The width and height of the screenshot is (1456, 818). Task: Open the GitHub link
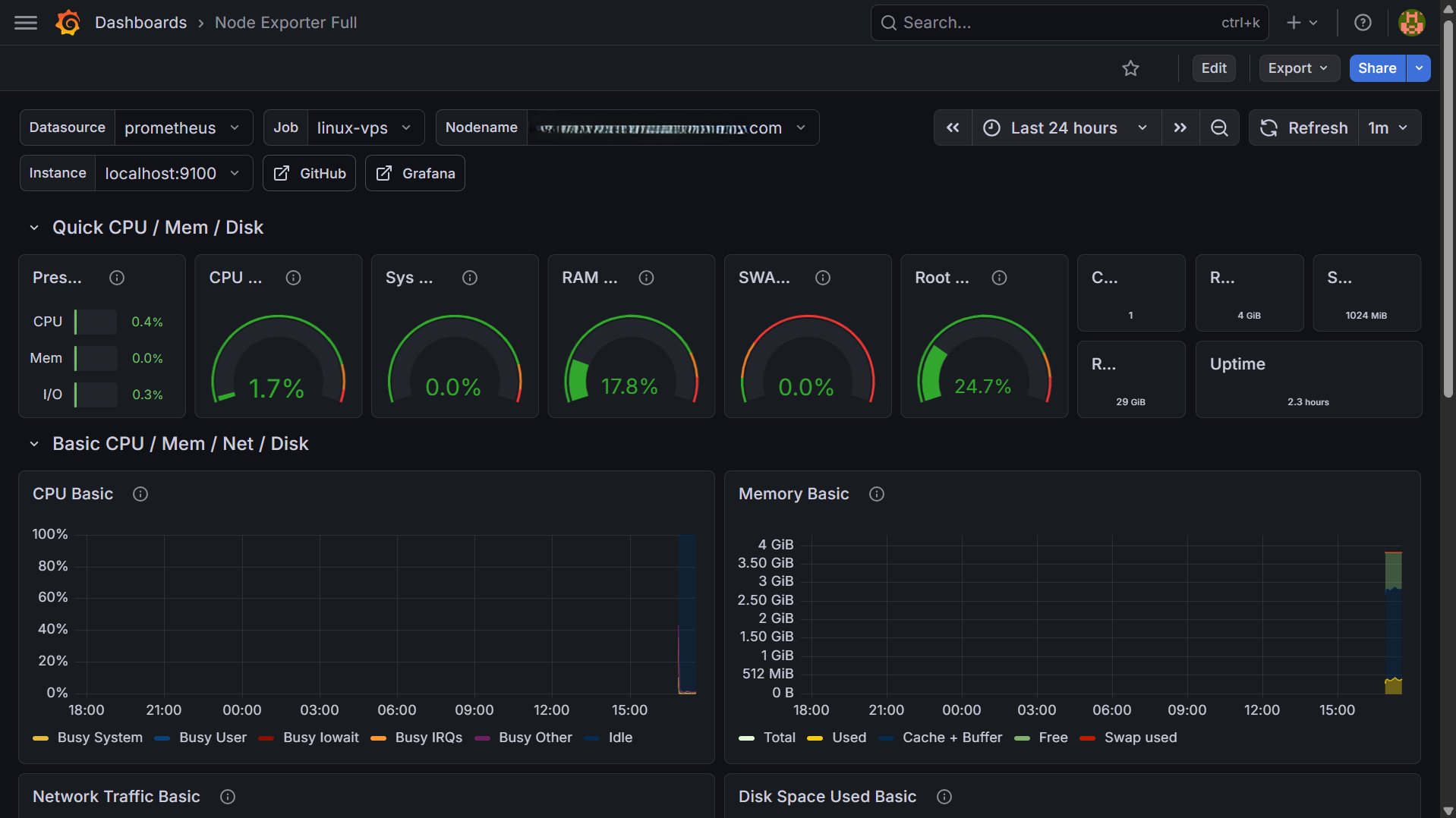pyautogui.click(x=308, y=173)
